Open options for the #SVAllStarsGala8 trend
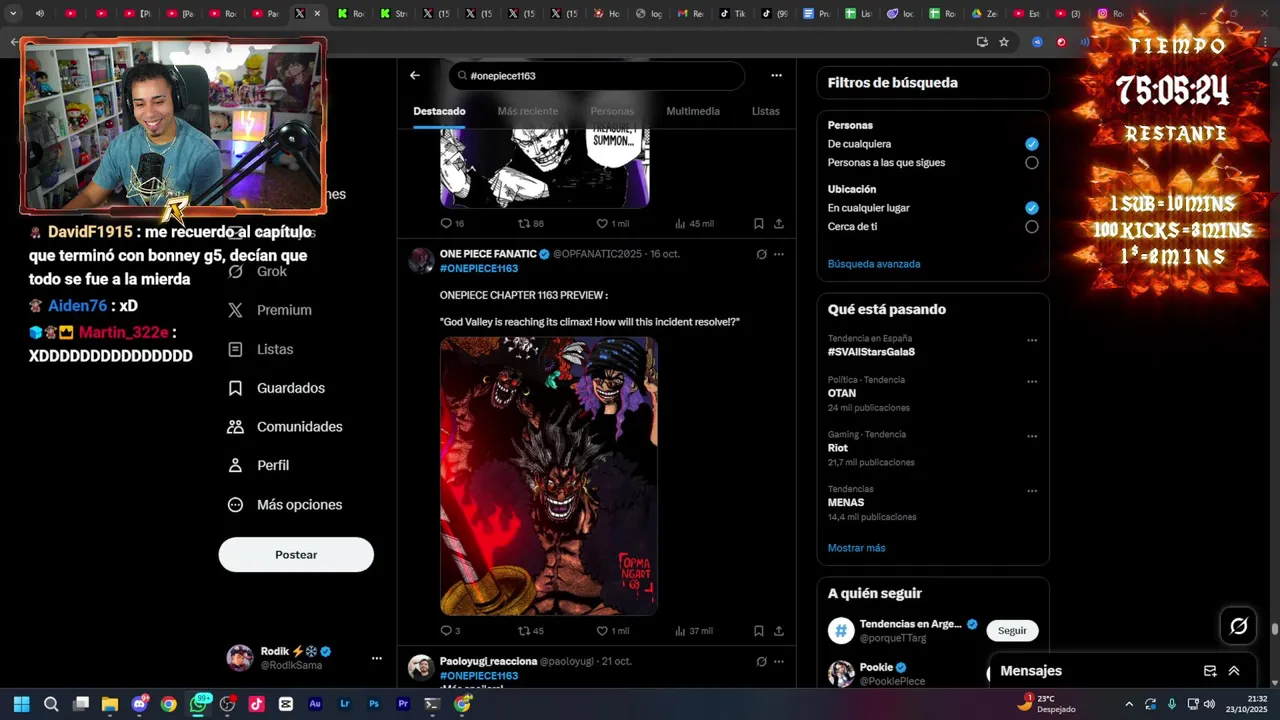This screenshot has height=720, width=1280. pyautogui.click(x=1032, y=340)
